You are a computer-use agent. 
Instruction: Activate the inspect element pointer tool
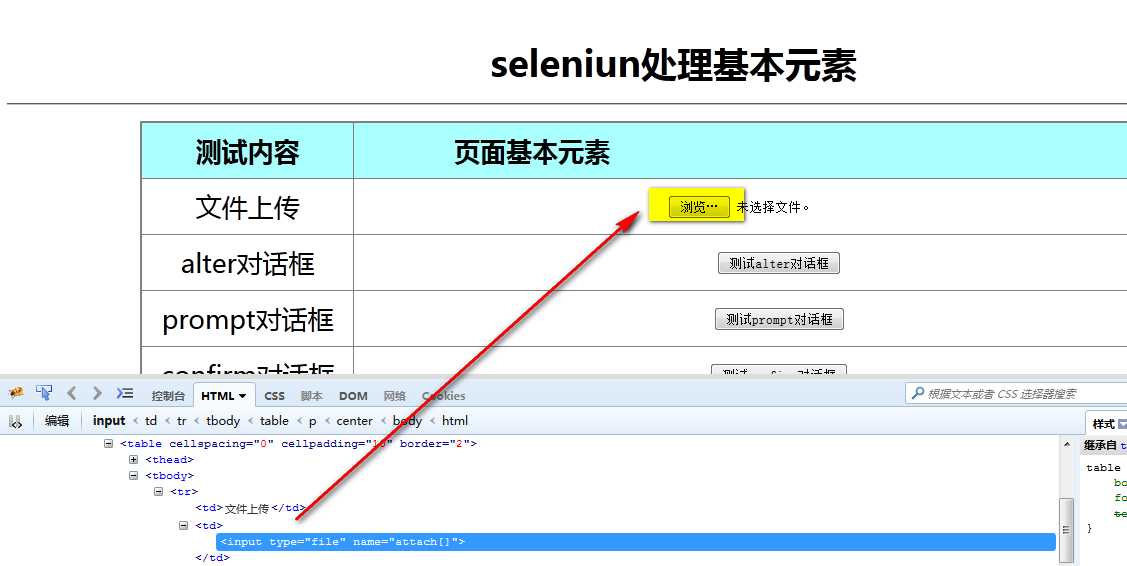click(x=44, y=393)
